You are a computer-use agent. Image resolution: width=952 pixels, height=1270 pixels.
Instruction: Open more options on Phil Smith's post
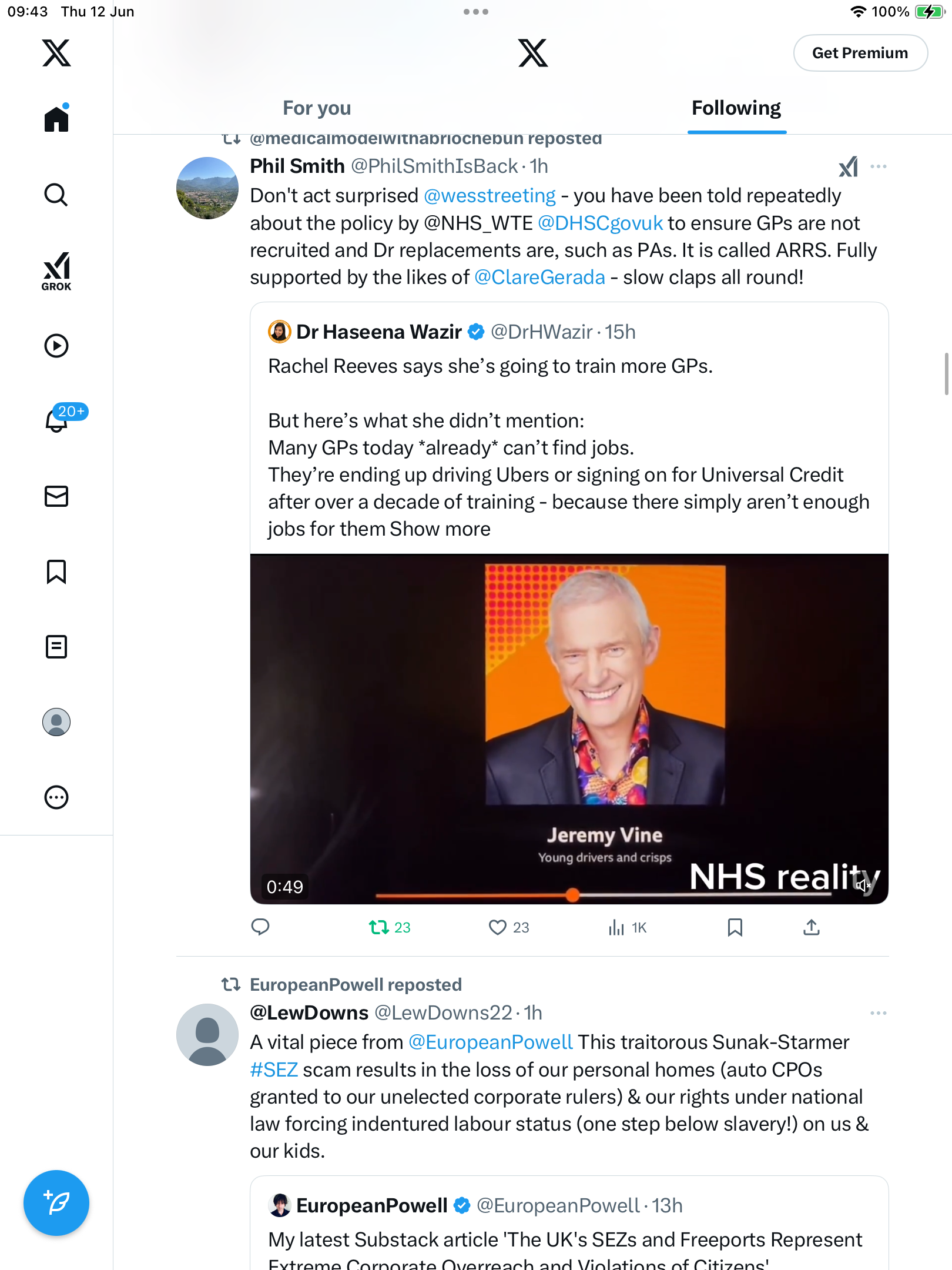click(x=879, y=166)
